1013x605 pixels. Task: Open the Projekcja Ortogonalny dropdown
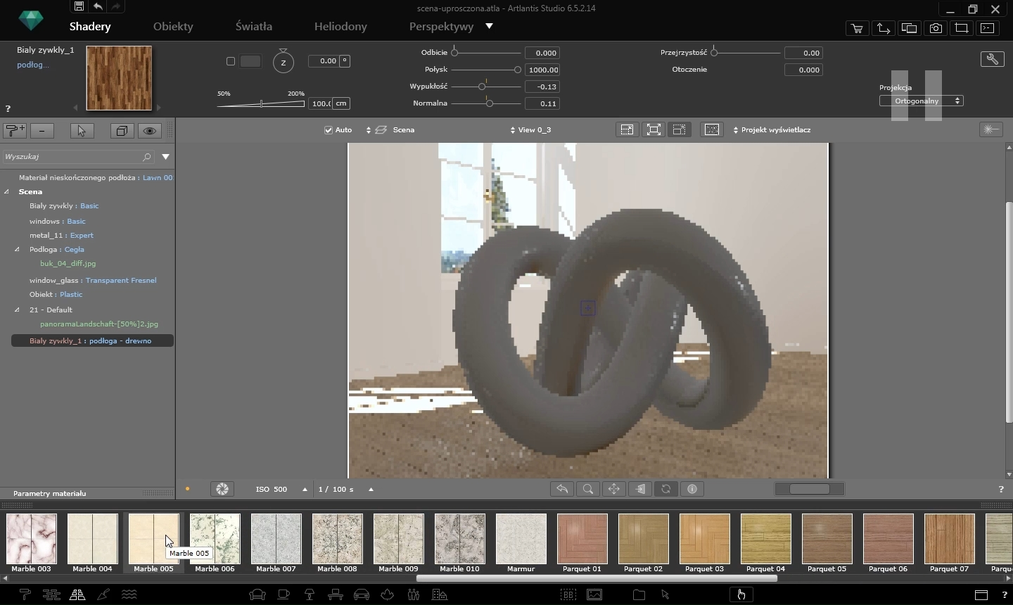921,101
